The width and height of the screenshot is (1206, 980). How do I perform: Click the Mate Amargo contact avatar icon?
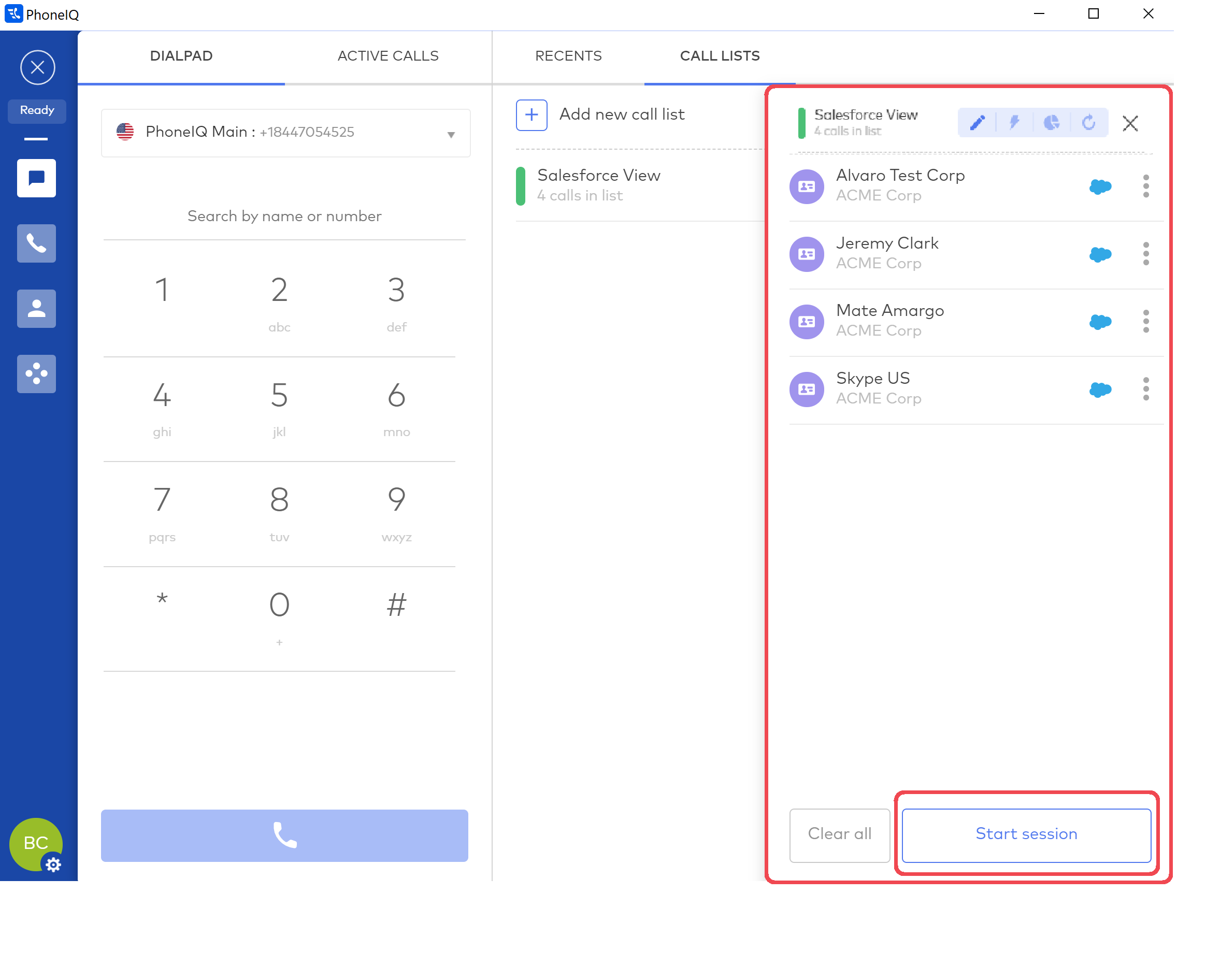pyautogui.click(x=806, y=321)
